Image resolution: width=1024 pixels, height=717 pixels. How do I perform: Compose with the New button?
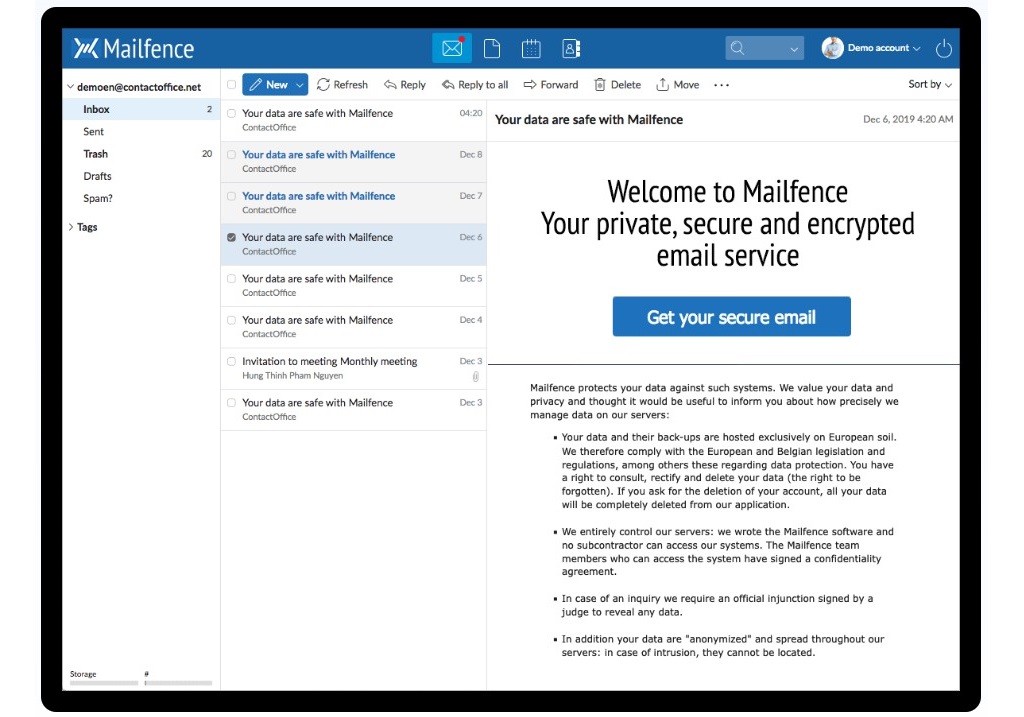click(268, 85)
